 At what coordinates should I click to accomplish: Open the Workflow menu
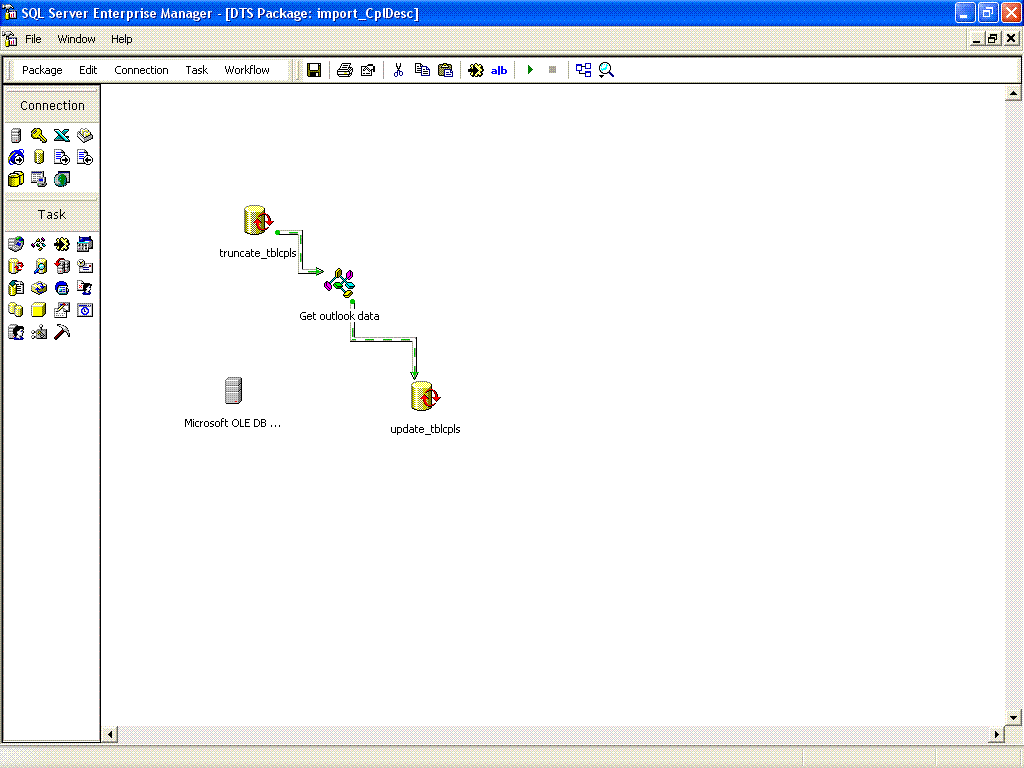[x=247, y=70]
